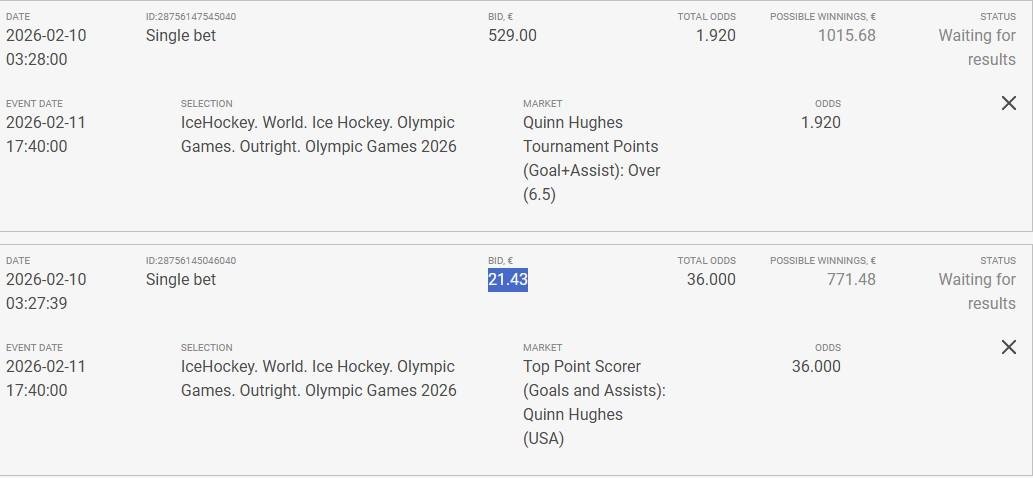Select the 529.00 bid amount

(512, 36)
